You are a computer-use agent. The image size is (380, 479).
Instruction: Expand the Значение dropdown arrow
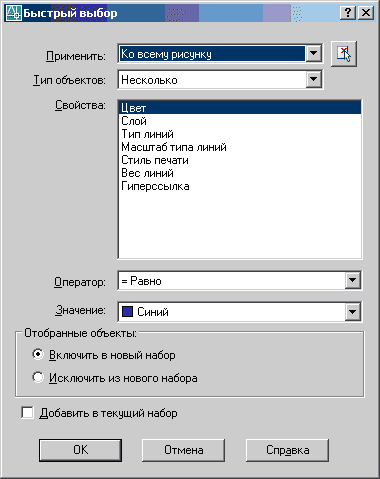tap(353, 312)
